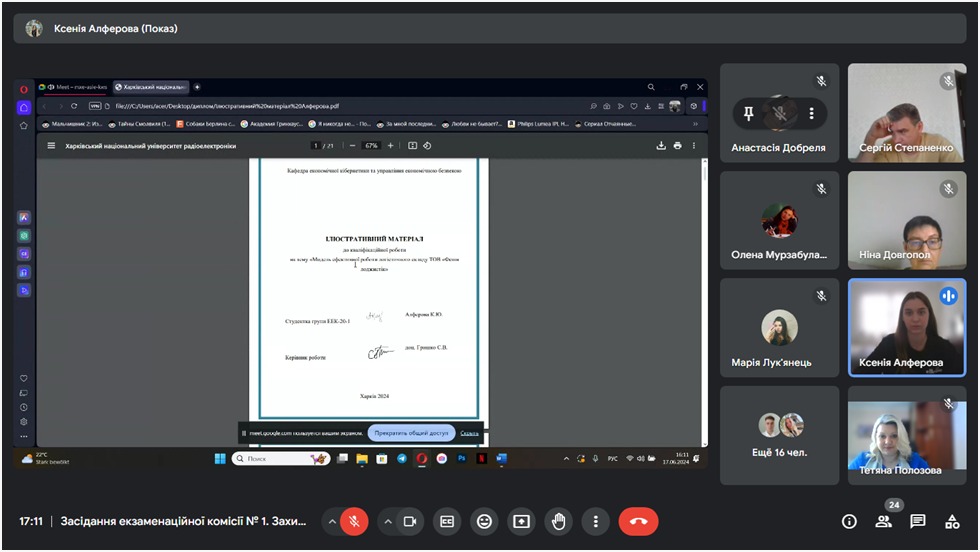The height and width of the screenshot is (552, 980).
Task: Toggle the camera on or off
Action: pyautogui.click(x=409, y=521)
